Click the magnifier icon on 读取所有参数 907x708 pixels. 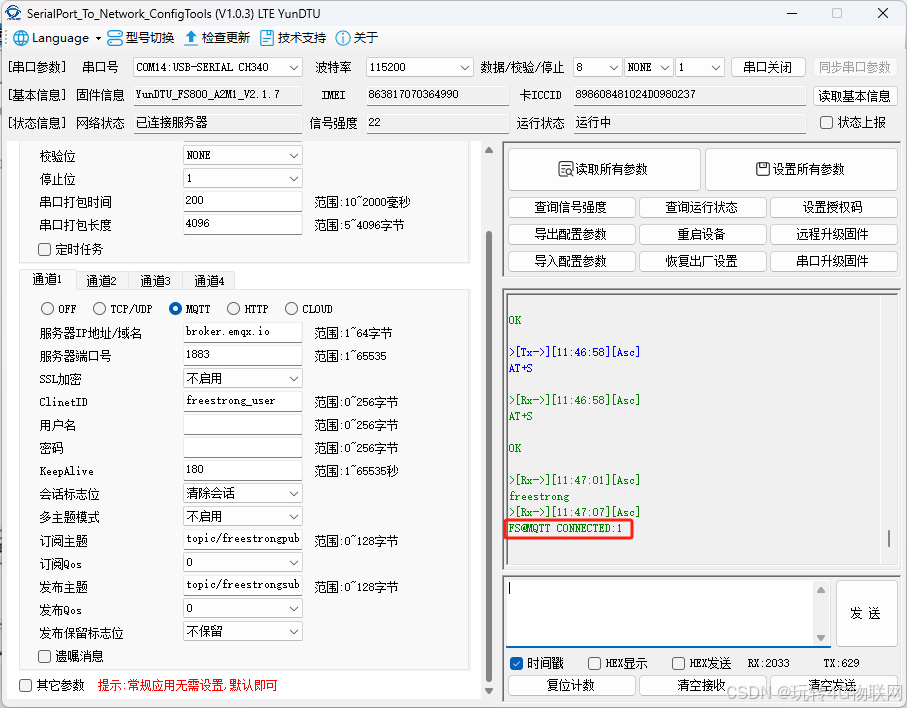pyautogui.click(x=565, y=169)
